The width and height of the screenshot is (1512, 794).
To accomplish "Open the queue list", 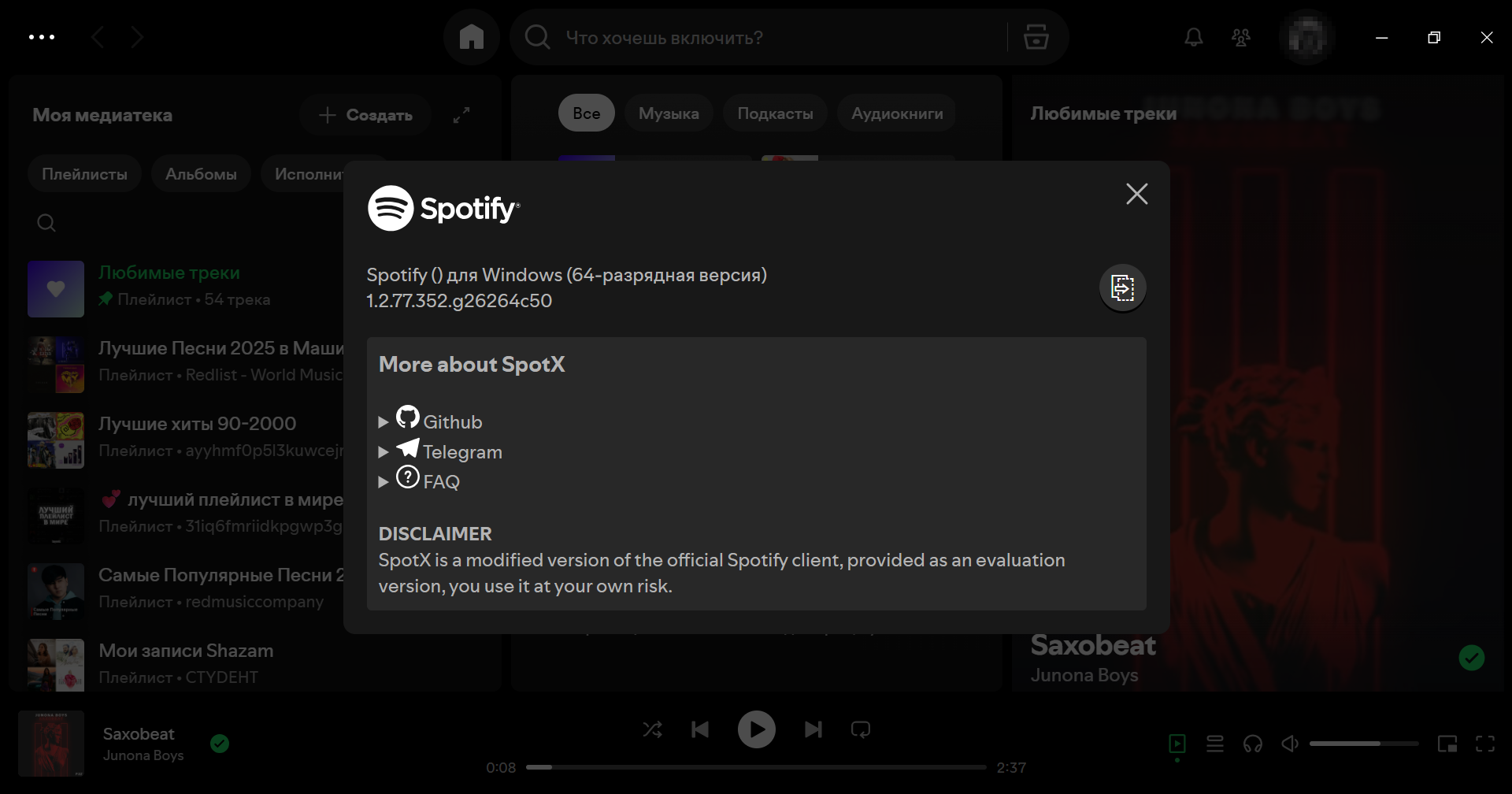I will pos(1215,744).
